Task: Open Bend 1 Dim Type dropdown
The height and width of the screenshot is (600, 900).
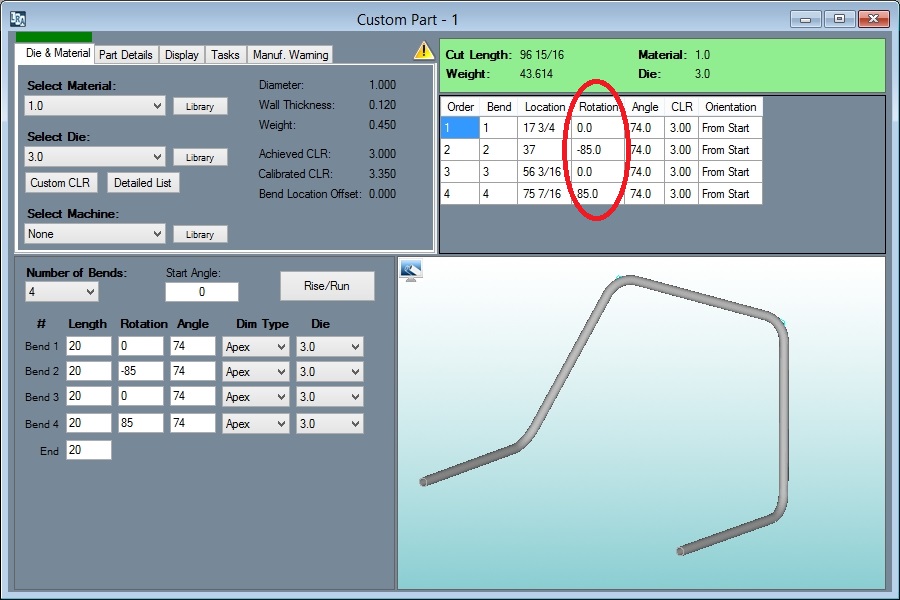Action: click(255, 347)
